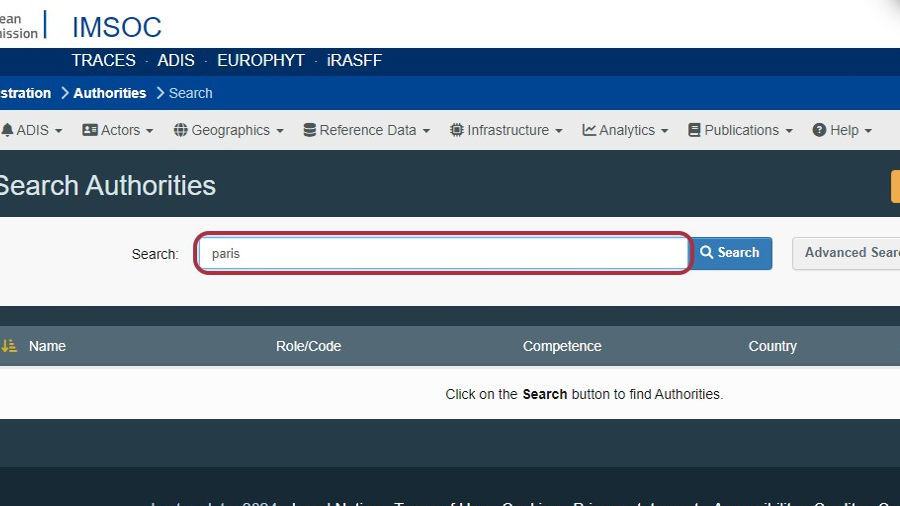Click the magnifier icon in Search button
This screenshot has height=506, width=900.
tap(707, 252)
